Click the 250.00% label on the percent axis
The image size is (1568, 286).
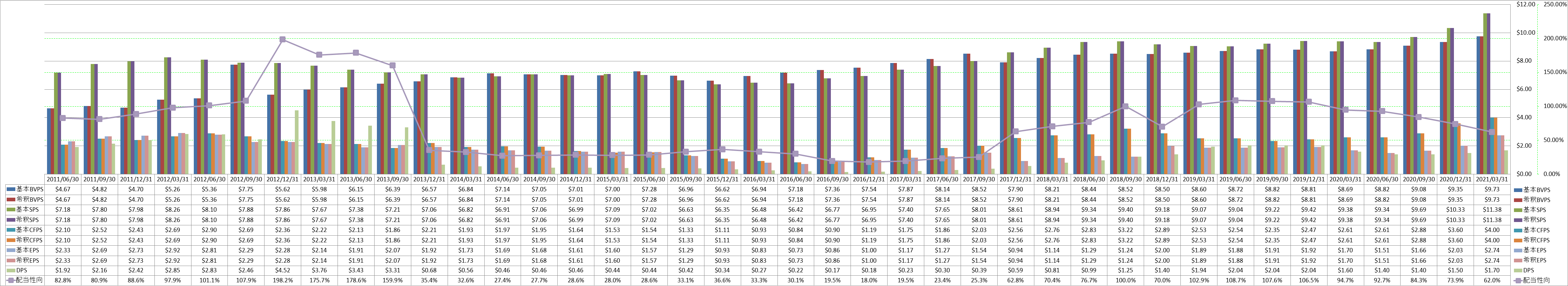[1555, 4]
